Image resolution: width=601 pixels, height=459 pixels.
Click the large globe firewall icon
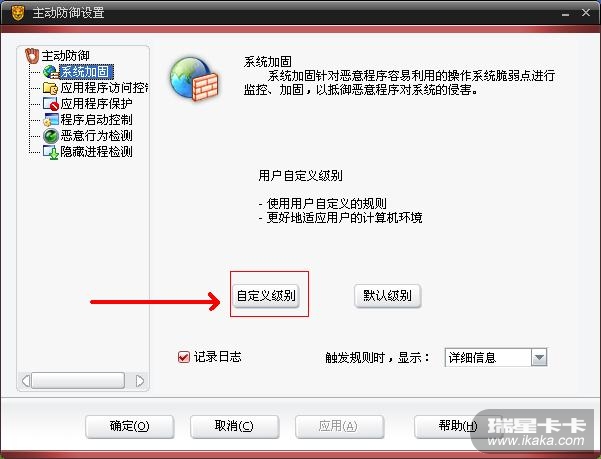point(194,79)
